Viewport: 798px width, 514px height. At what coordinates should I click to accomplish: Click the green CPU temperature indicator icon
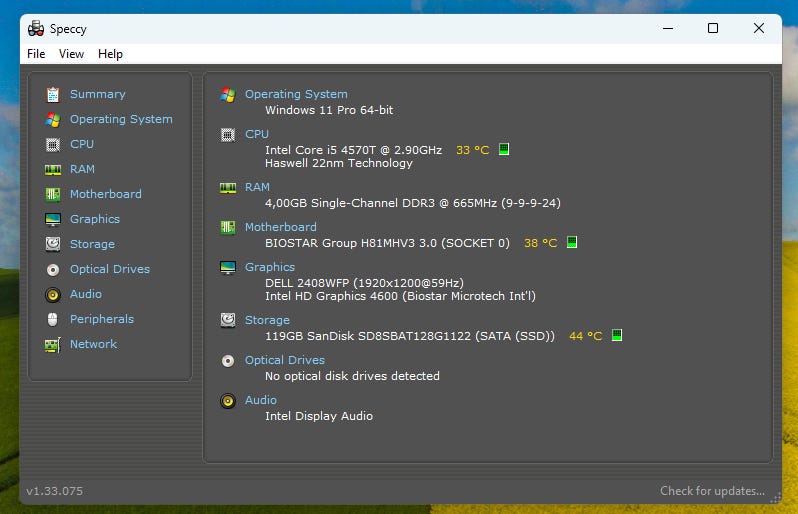tap(504, 149)
